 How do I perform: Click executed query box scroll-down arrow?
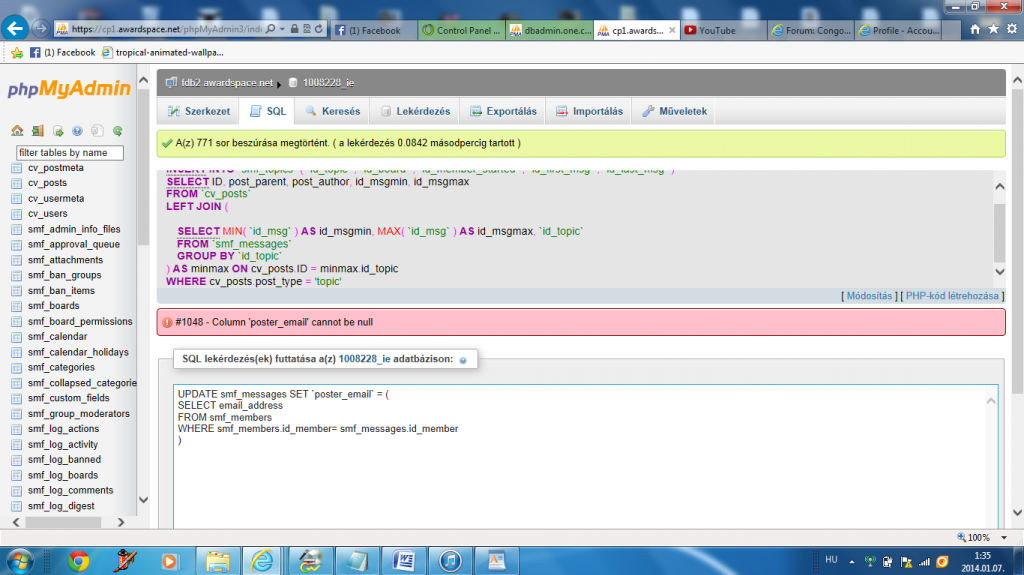coord(999,272)
